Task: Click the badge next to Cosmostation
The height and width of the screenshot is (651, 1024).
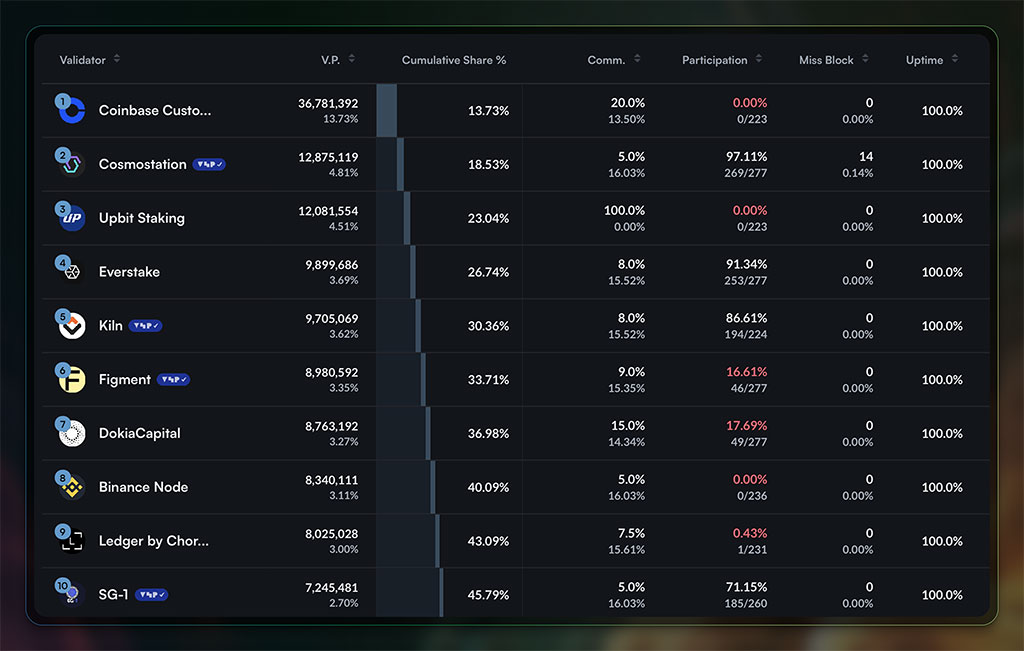Action: (209, 165)
